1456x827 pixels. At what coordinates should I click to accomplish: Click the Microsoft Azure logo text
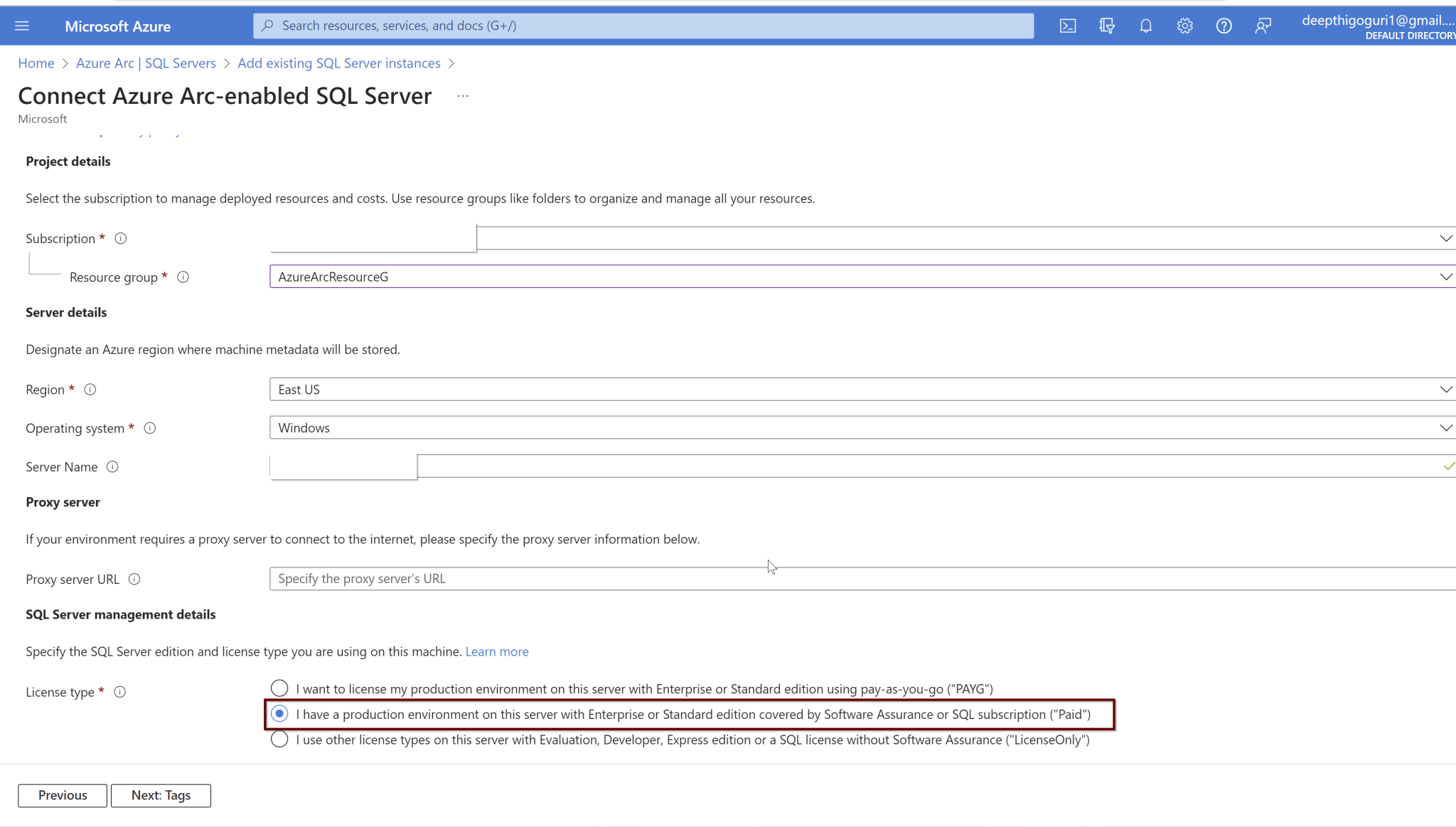(x=118, y=26)
